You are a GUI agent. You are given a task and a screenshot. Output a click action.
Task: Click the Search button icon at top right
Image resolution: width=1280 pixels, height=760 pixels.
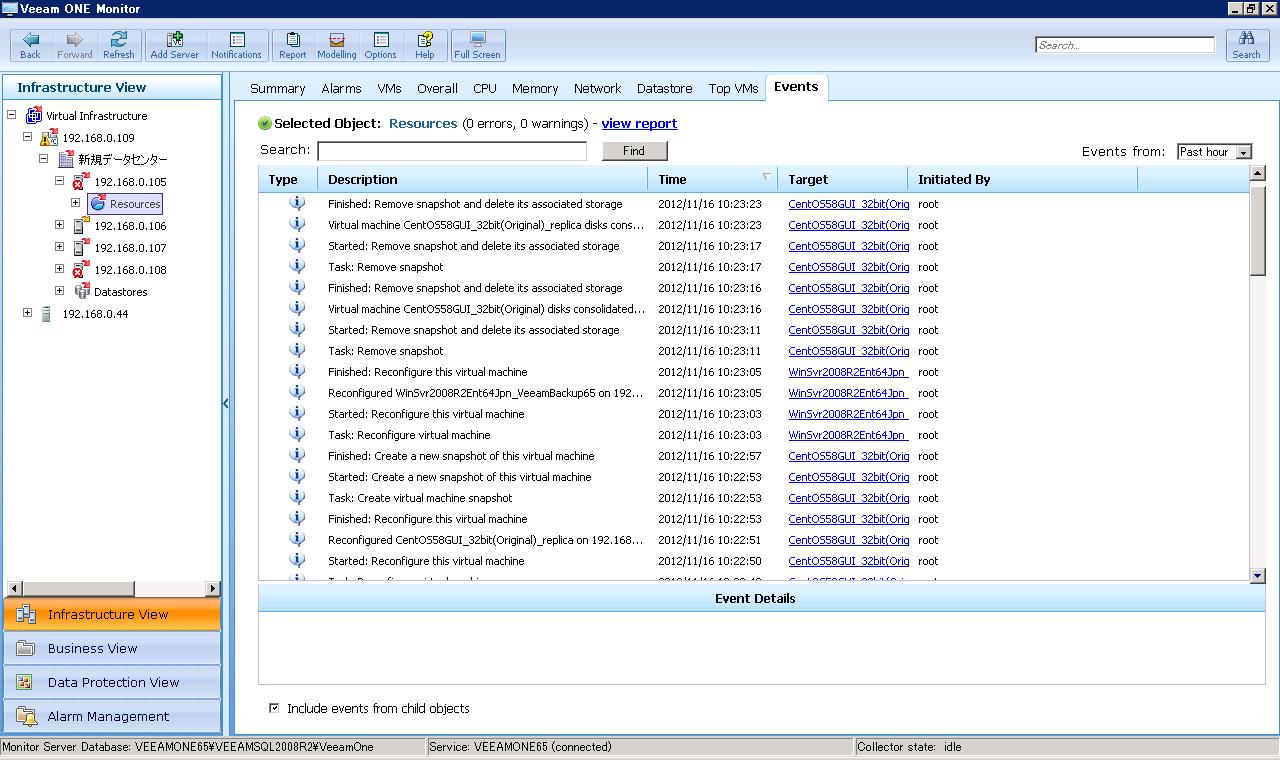[1246, 45]
